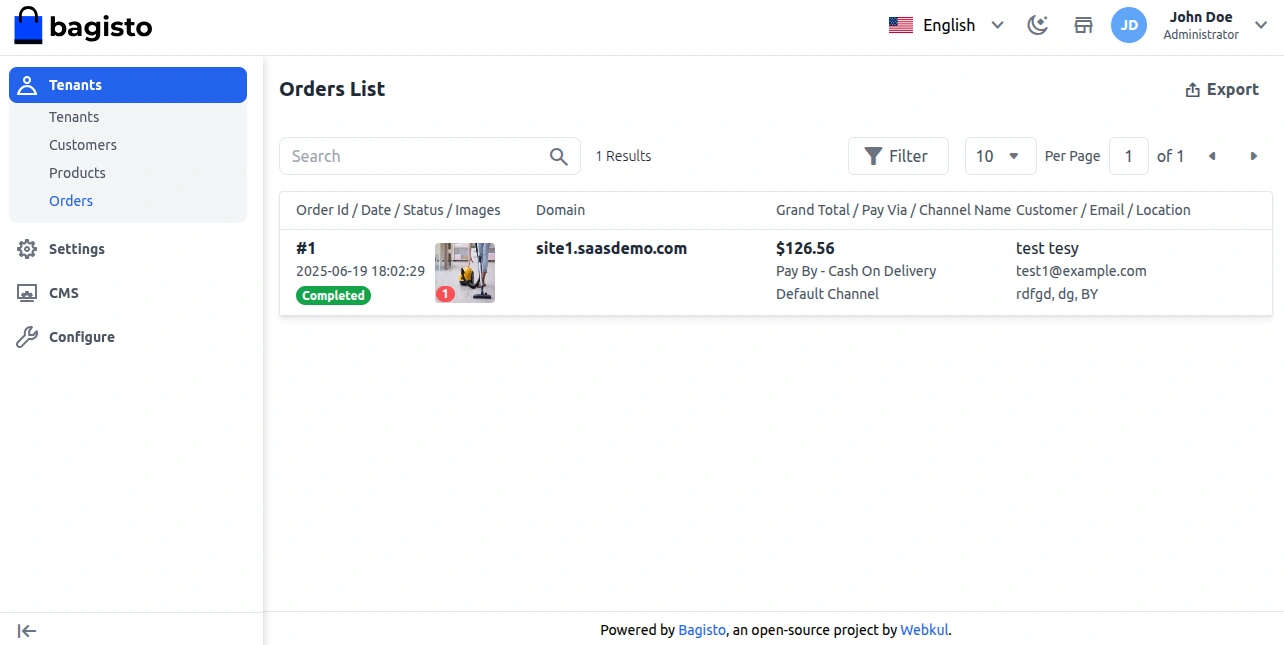The height and width of the screenshot is (645, 1284).
Task: Click the order product image thumbnail
Action: 465,272
